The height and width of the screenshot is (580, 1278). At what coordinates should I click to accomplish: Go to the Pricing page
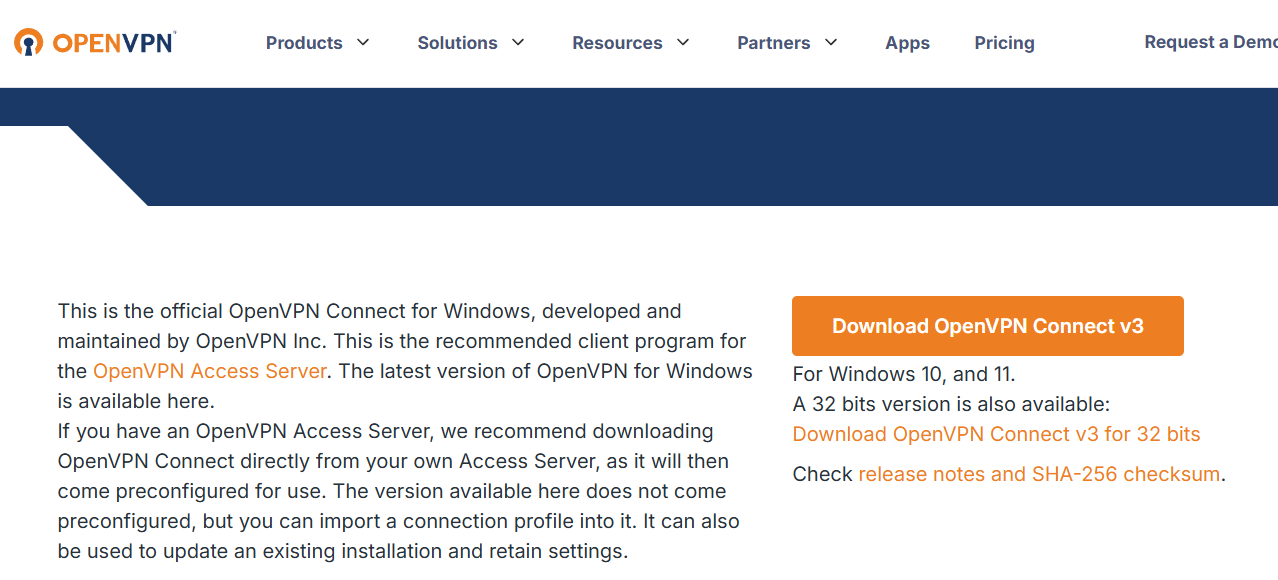pyautogui.click(x=1004, y=43)
